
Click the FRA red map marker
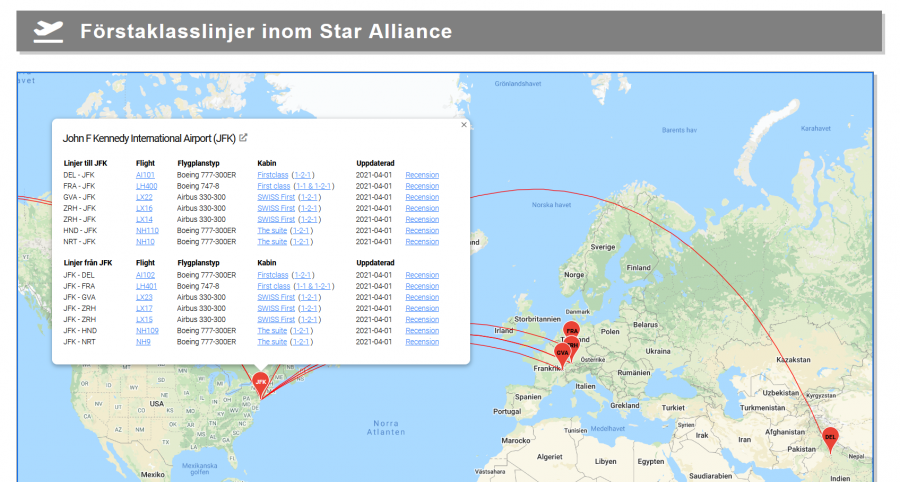[572, 330]
